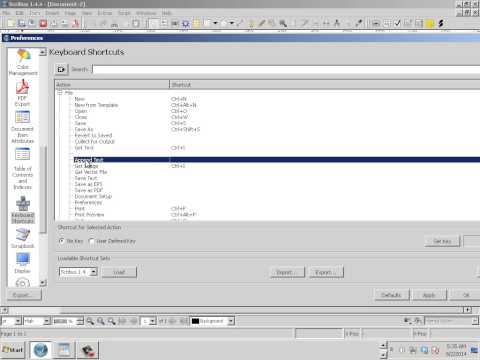Click the New document toolbar icon
Image resolution: width=480 pixels, height=360 pixels.
11,23
